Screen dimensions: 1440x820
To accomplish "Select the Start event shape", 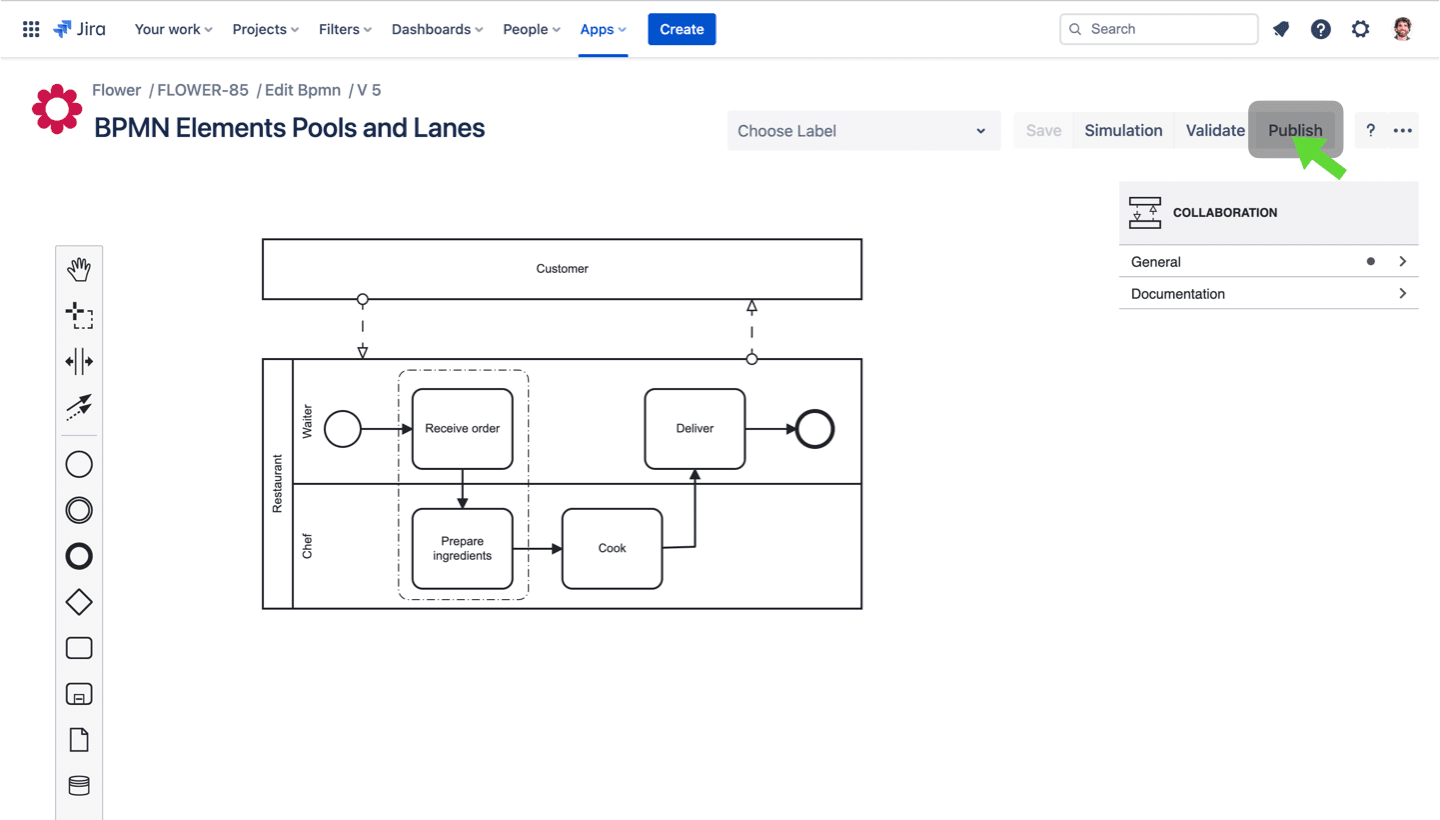I will pyautogui.click(x=79, y=463).
